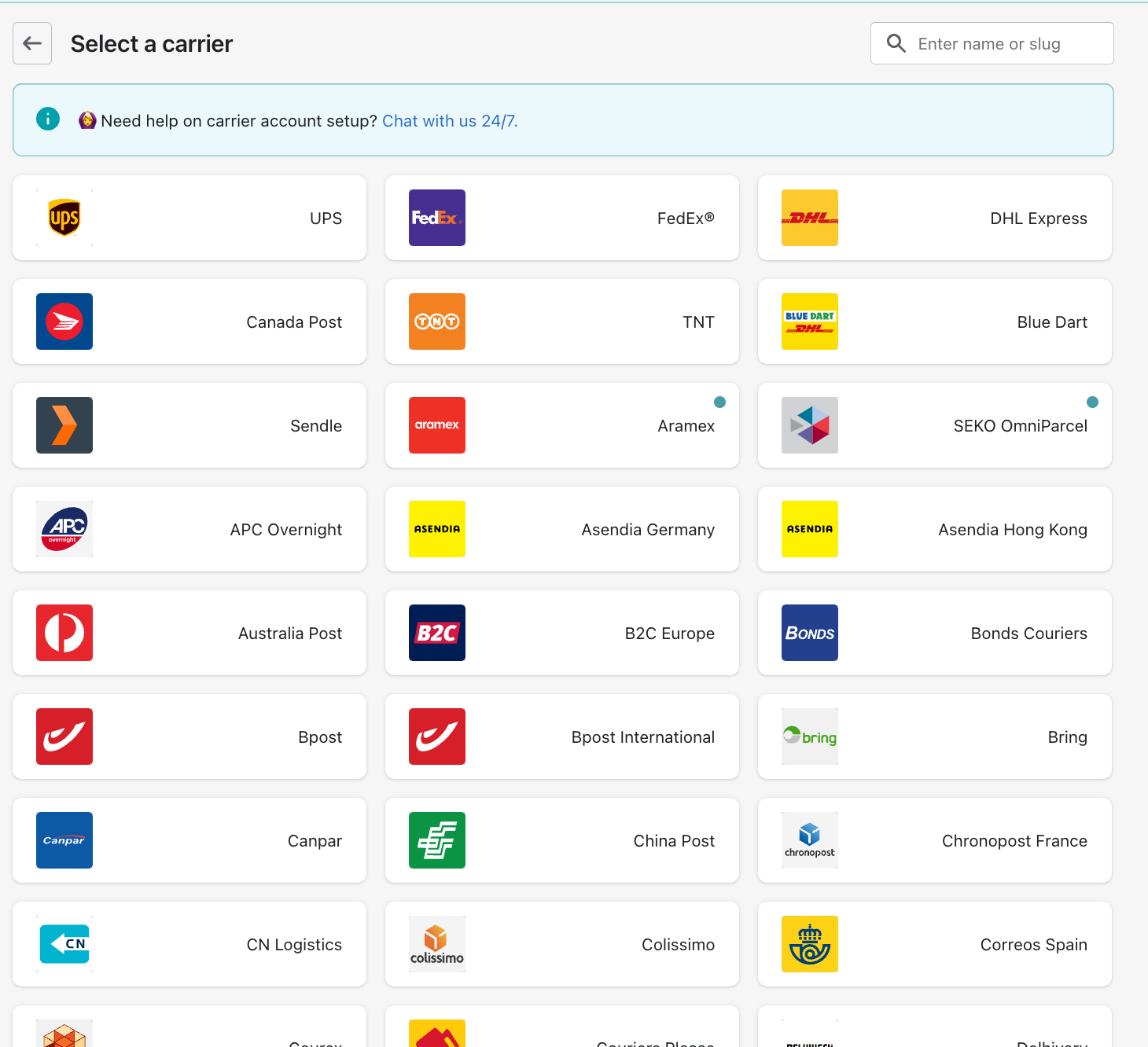Click the FedEx® carrier name

pos(686,219)
